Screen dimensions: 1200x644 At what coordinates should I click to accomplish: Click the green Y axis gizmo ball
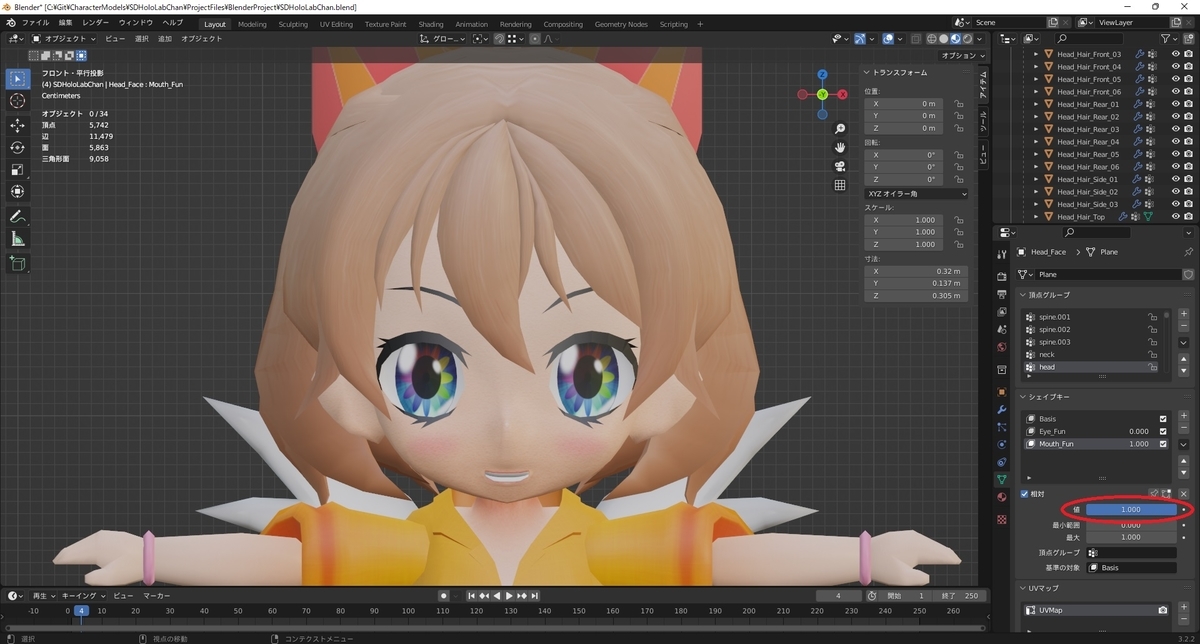822,94
